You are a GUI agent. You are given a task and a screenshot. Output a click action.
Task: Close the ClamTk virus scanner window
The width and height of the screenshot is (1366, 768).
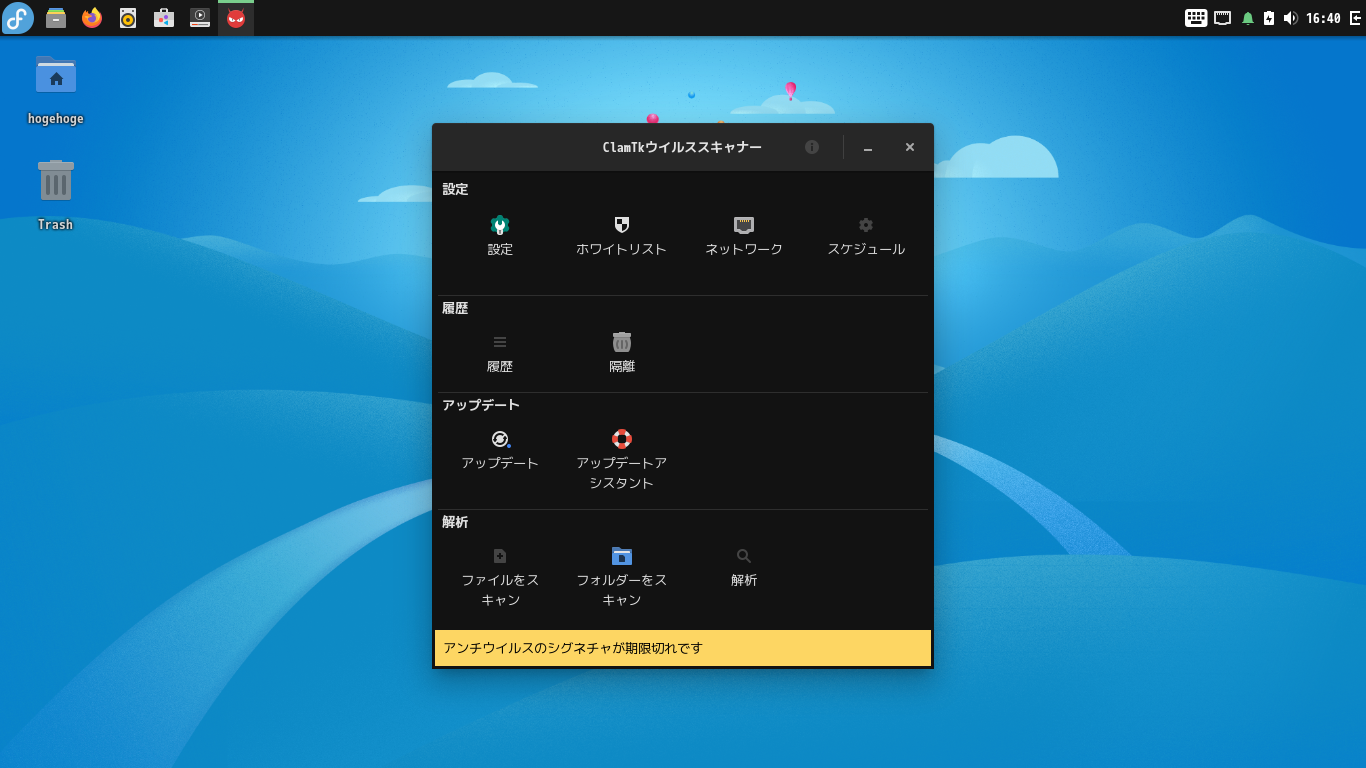point(910,147)
